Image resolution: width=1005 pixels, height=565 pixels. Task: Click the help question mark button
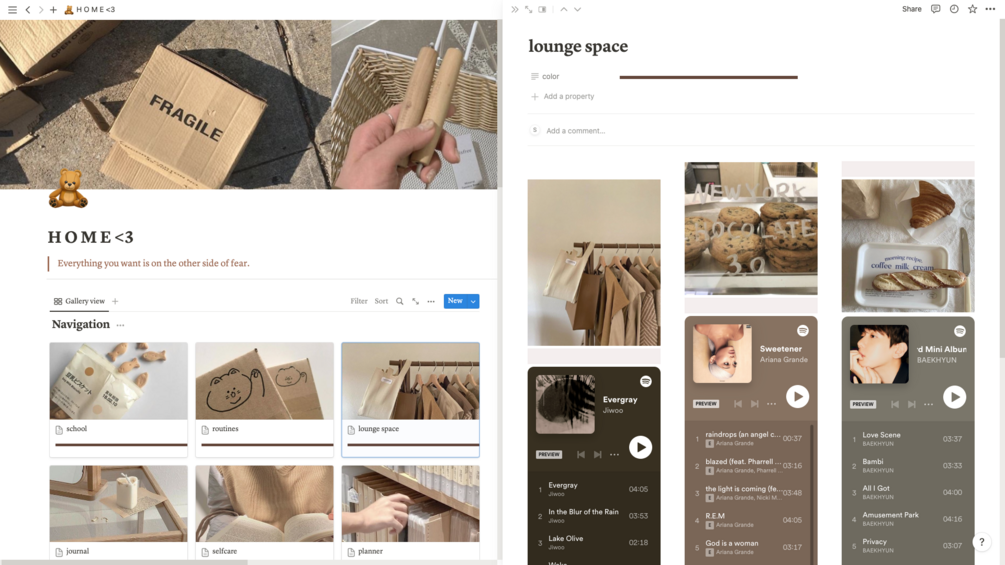[981, 542]
